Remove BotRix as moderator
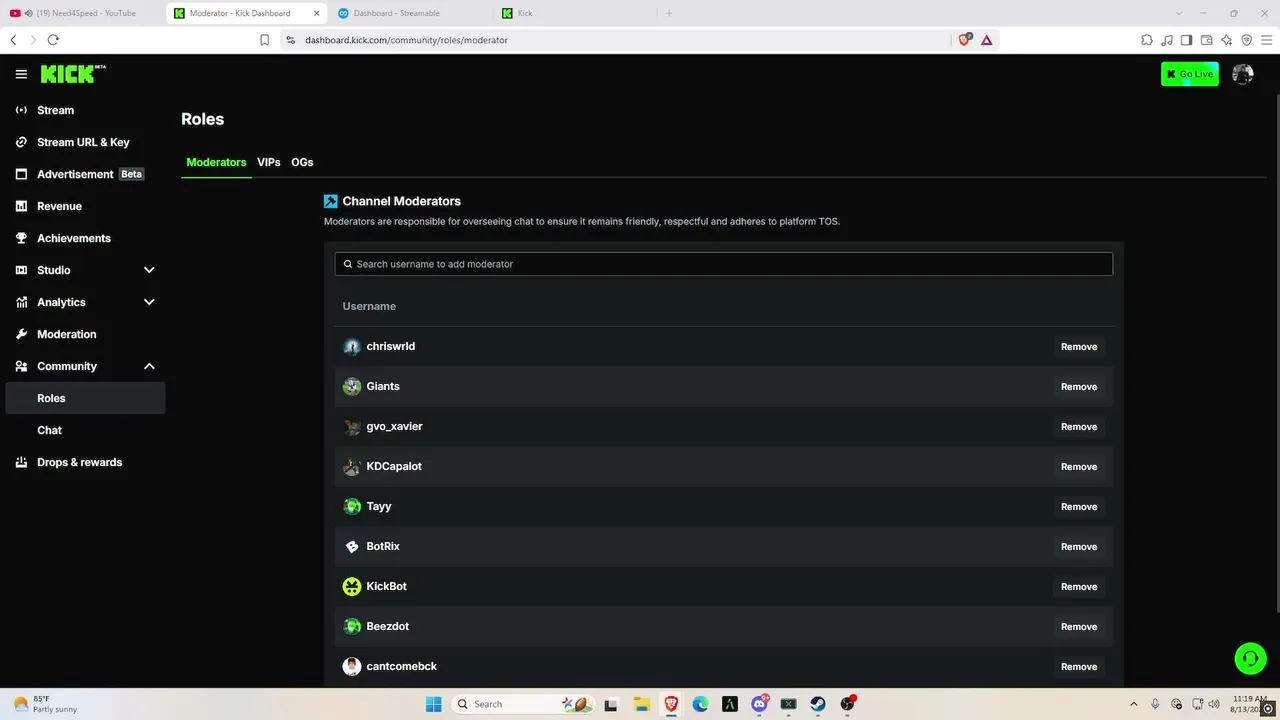The width and height of the screenshot is (1280, 720). 1079,547
